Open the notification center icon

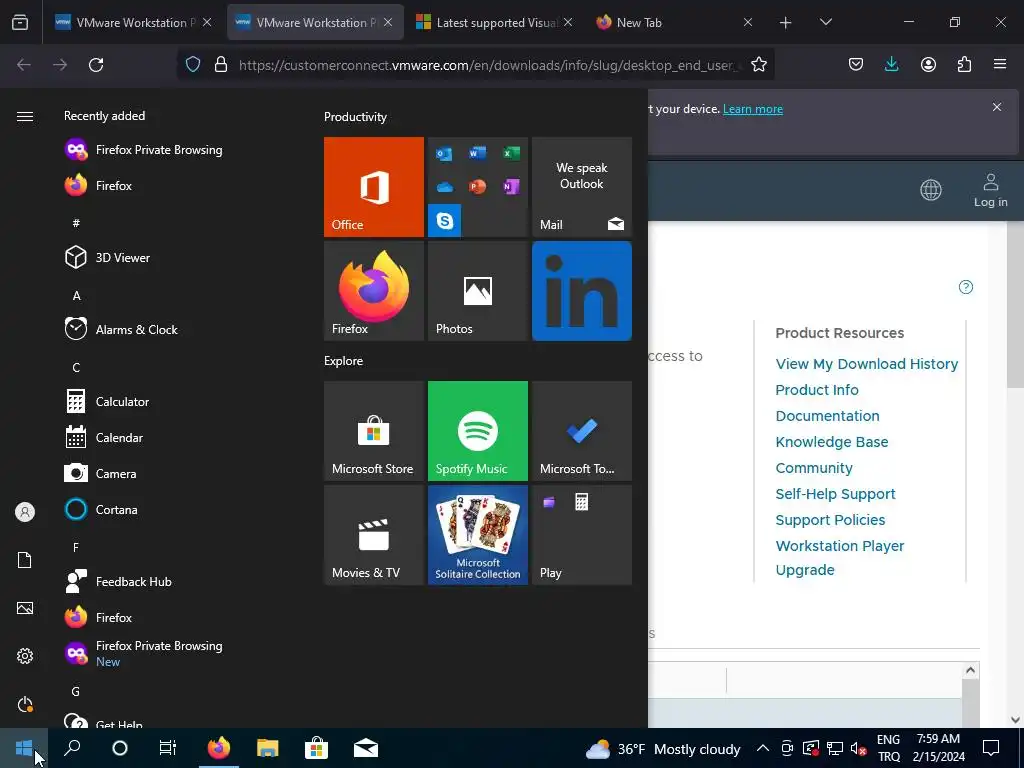[x=991, y=748]
